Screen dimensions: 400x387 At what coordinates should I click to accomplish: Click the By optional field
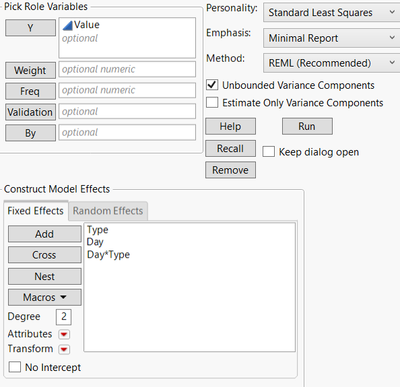(x=127, y=132)
